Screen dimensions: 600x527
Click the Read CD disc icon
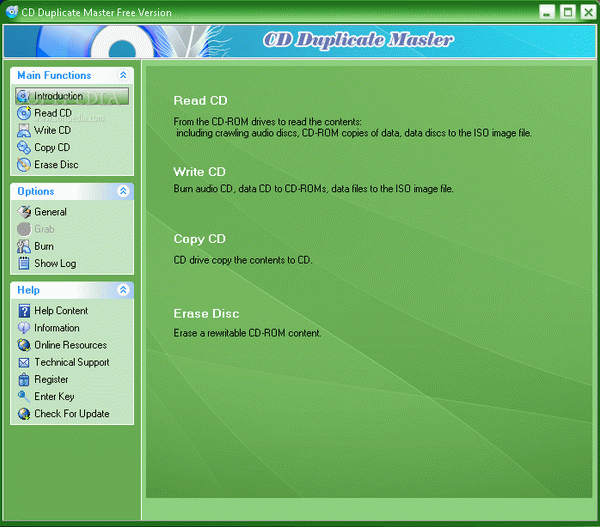click(x=24, y=113)
